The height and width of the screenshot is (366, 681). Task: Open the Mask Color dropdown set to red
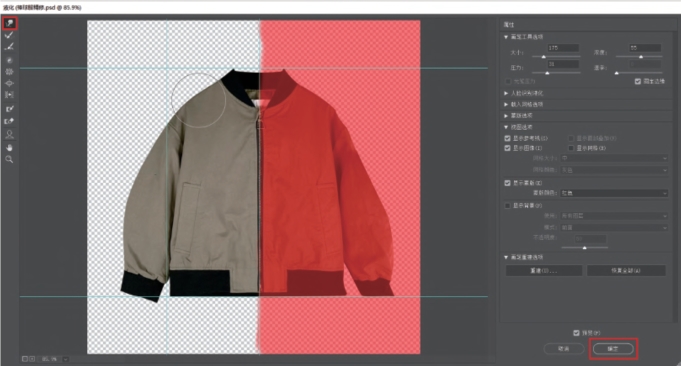(614, 193)
